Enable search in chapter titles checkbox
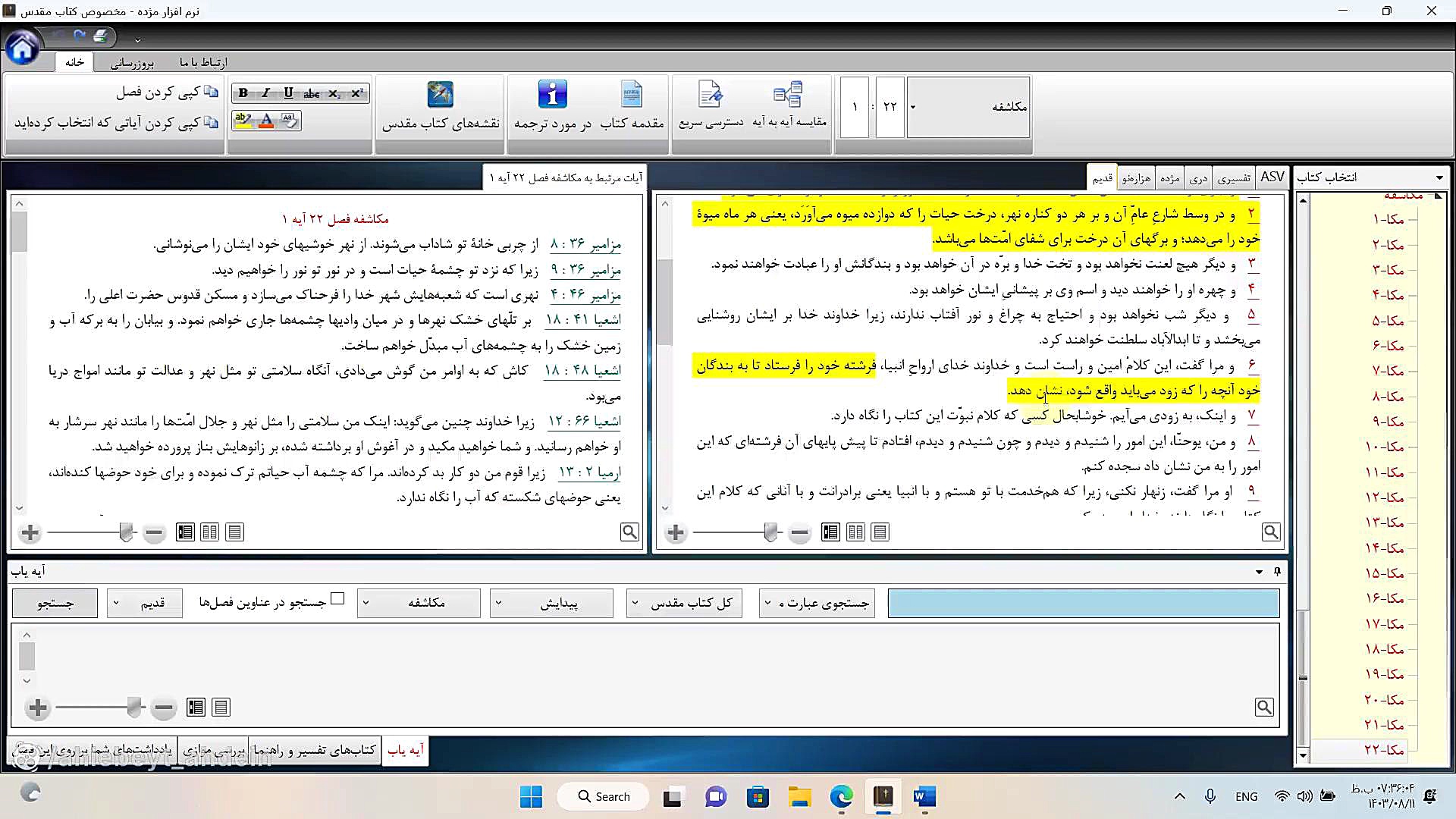Screen dimensions: 1456x819 [x=338, y=599]
